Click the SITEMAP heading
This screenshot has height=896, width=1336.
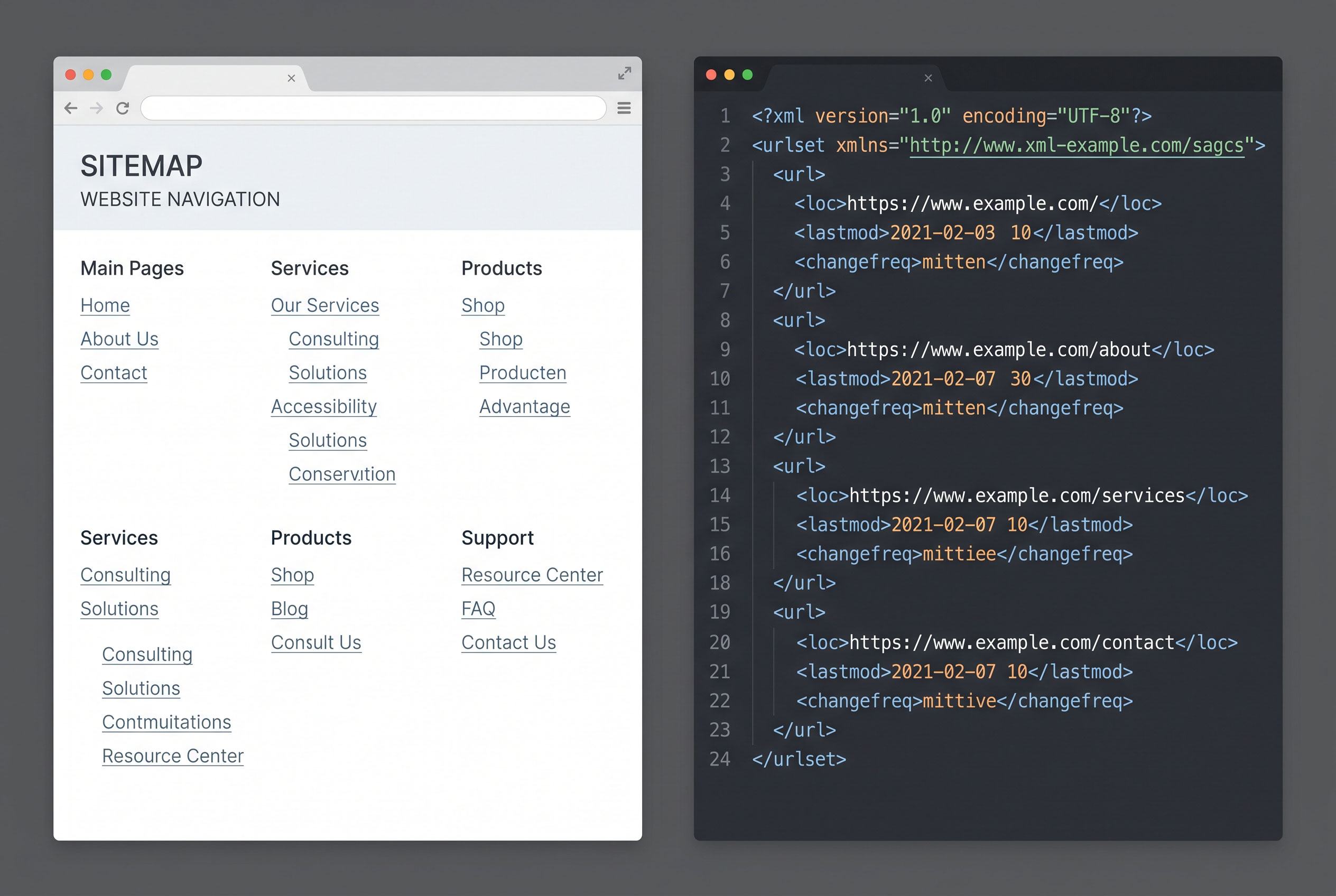tap(141, 166)
